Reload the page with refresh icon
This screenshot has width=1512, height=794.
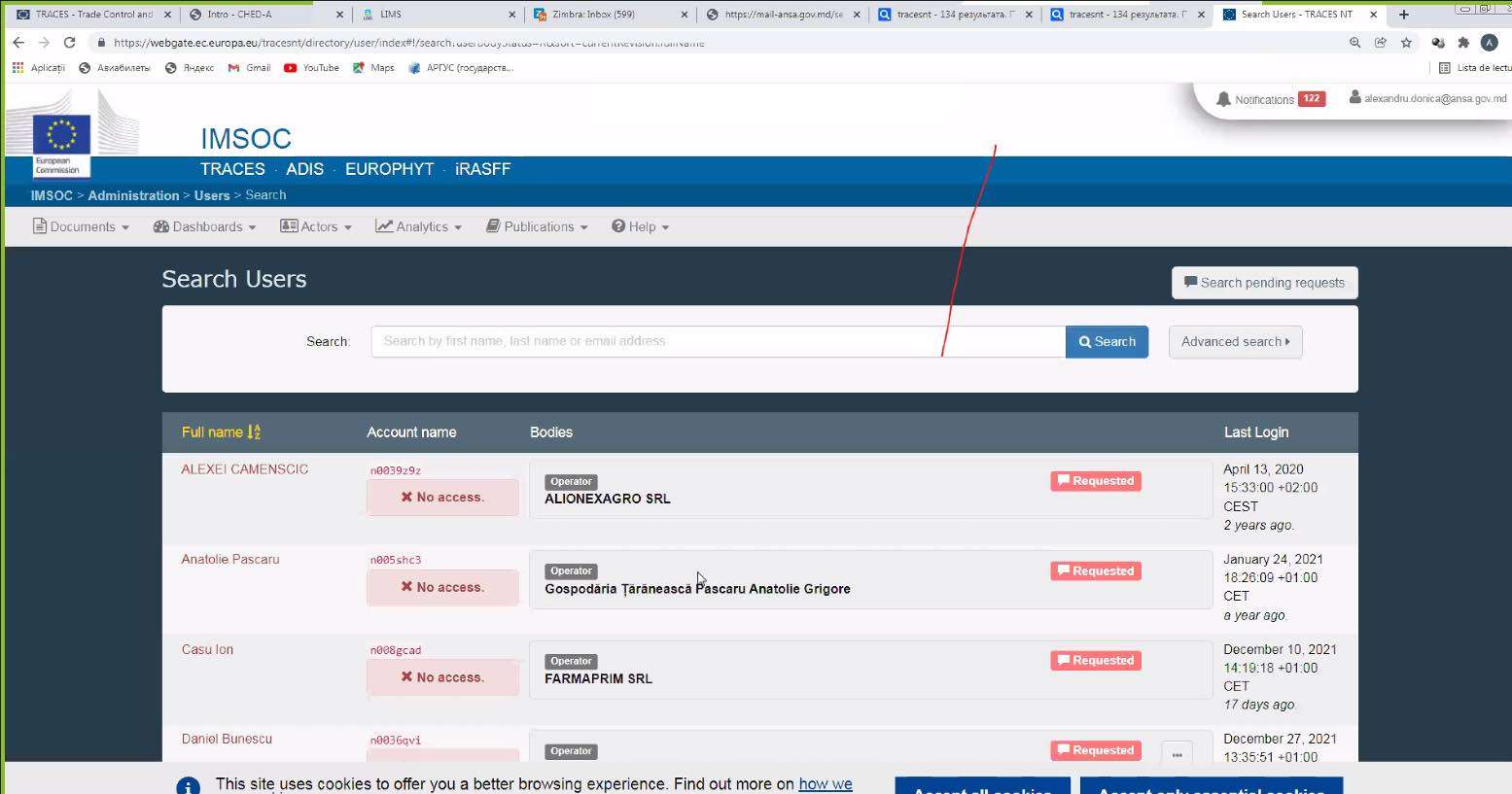coord(69,43)
